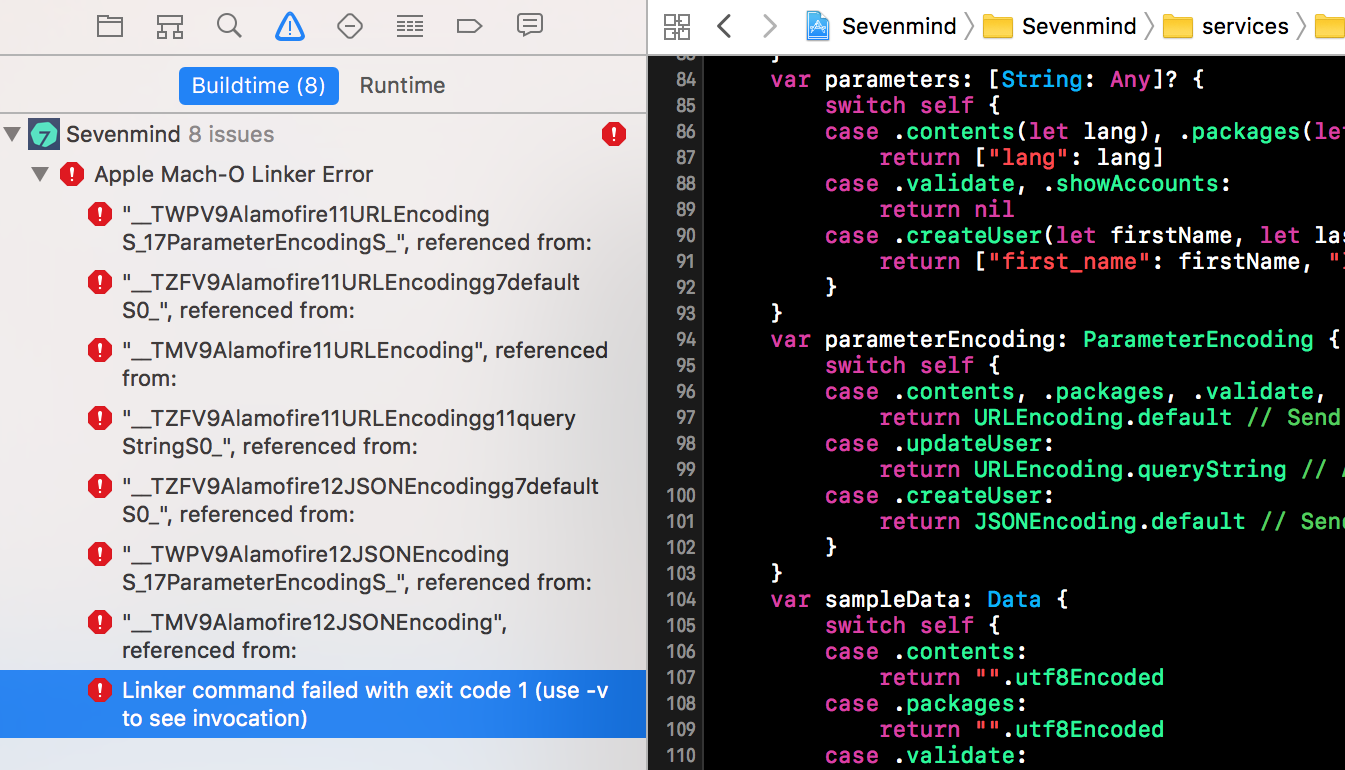Viewport: 1345px width, 770px height.
Task: Click "var parameters: [String: Any]?" code line
Action: tap(987, 79)
